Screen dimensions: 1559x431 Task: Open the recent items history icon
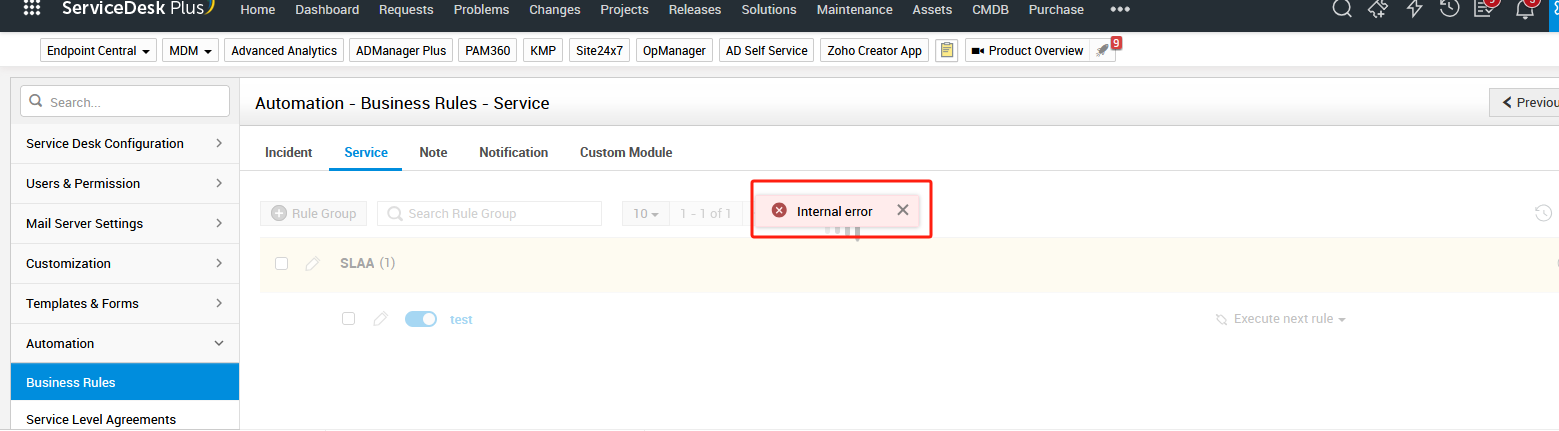click(x=1449, y=9)
